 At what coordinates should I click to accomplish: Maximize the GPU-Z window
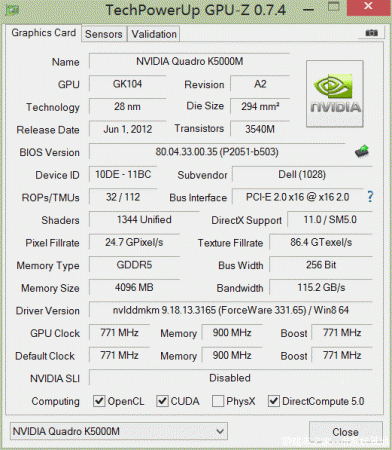[x=334, y=6]
